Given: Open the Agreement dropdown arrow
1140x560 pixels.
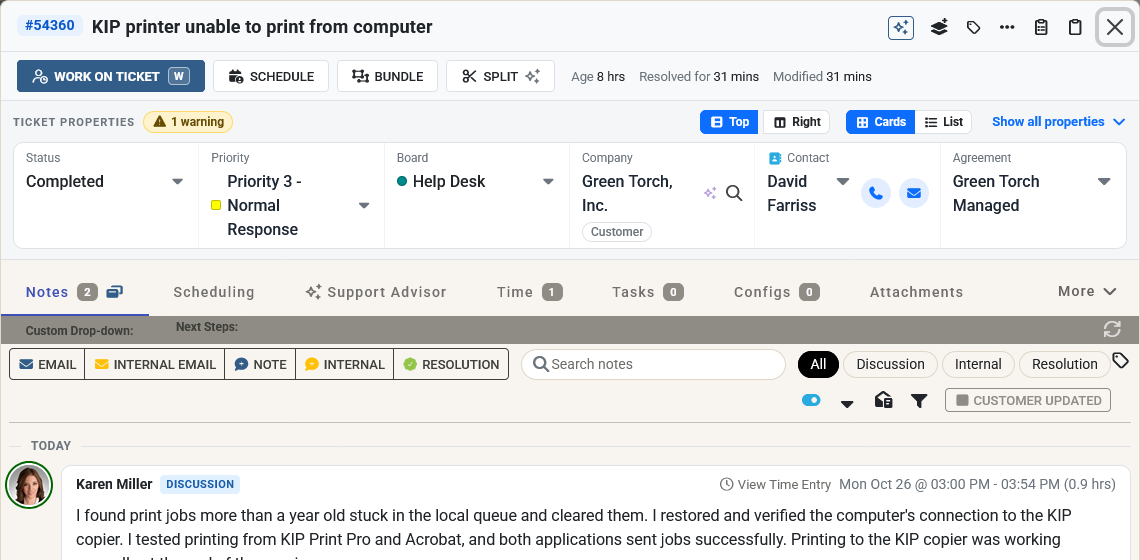Looking at the screenshot, I should [x=1104, y=182].
